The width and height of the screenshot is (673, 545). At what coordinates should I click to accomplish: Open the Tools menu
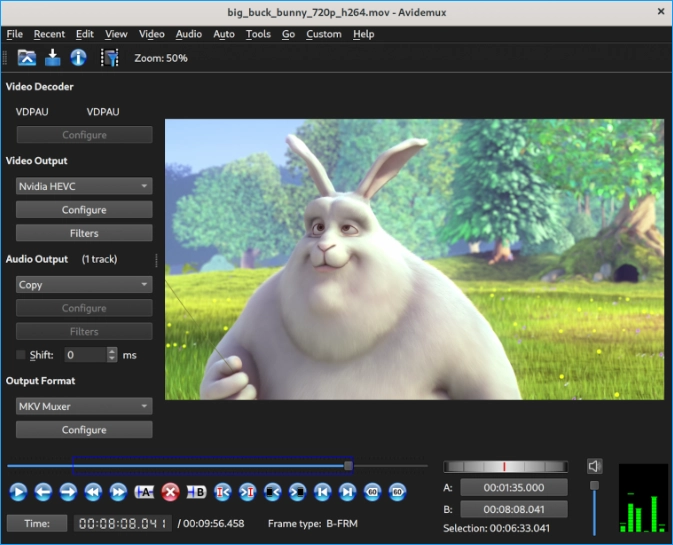pos(258,34)
